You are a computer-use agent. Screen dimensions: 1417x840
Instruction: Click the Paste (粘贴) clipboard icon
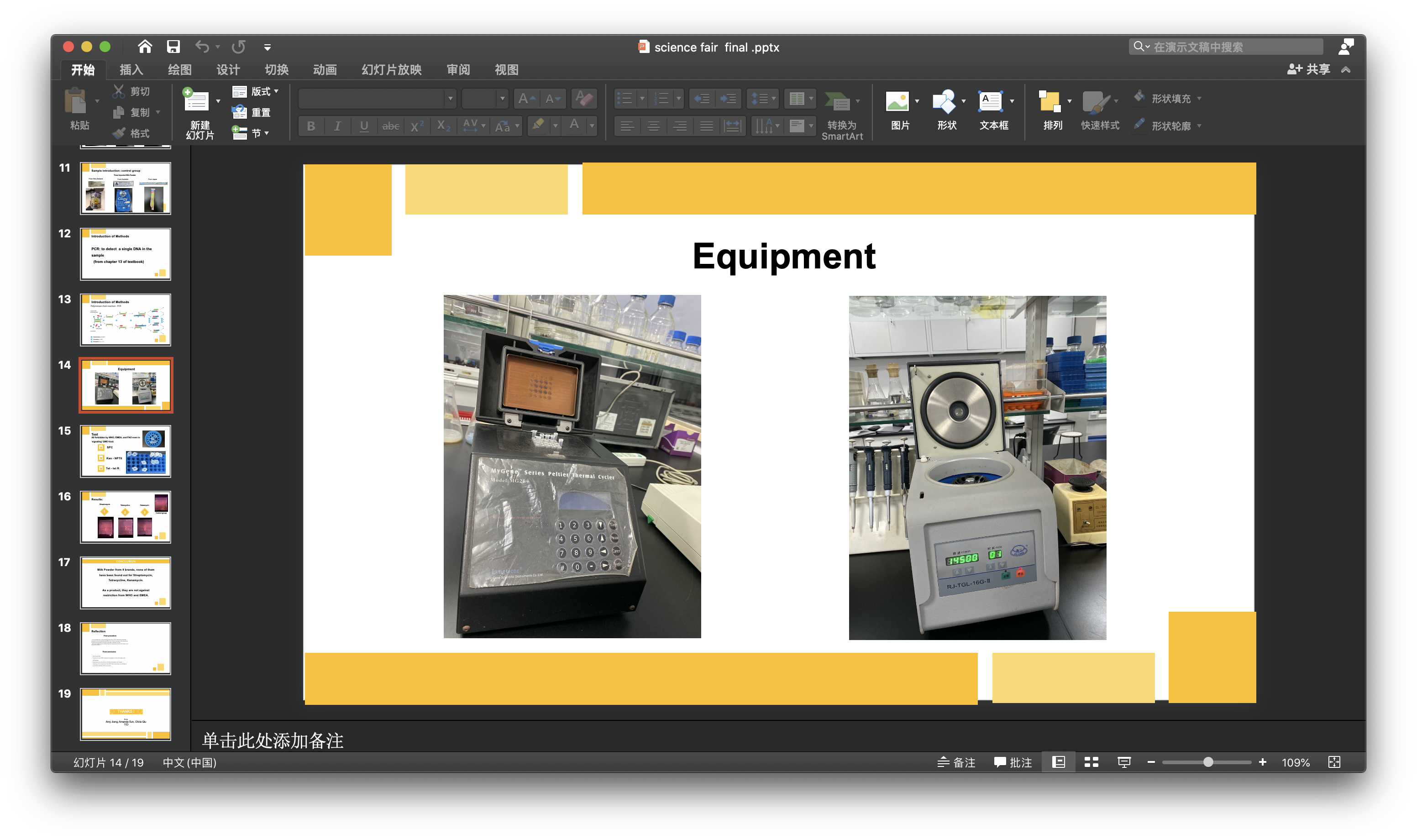(76, 102)
